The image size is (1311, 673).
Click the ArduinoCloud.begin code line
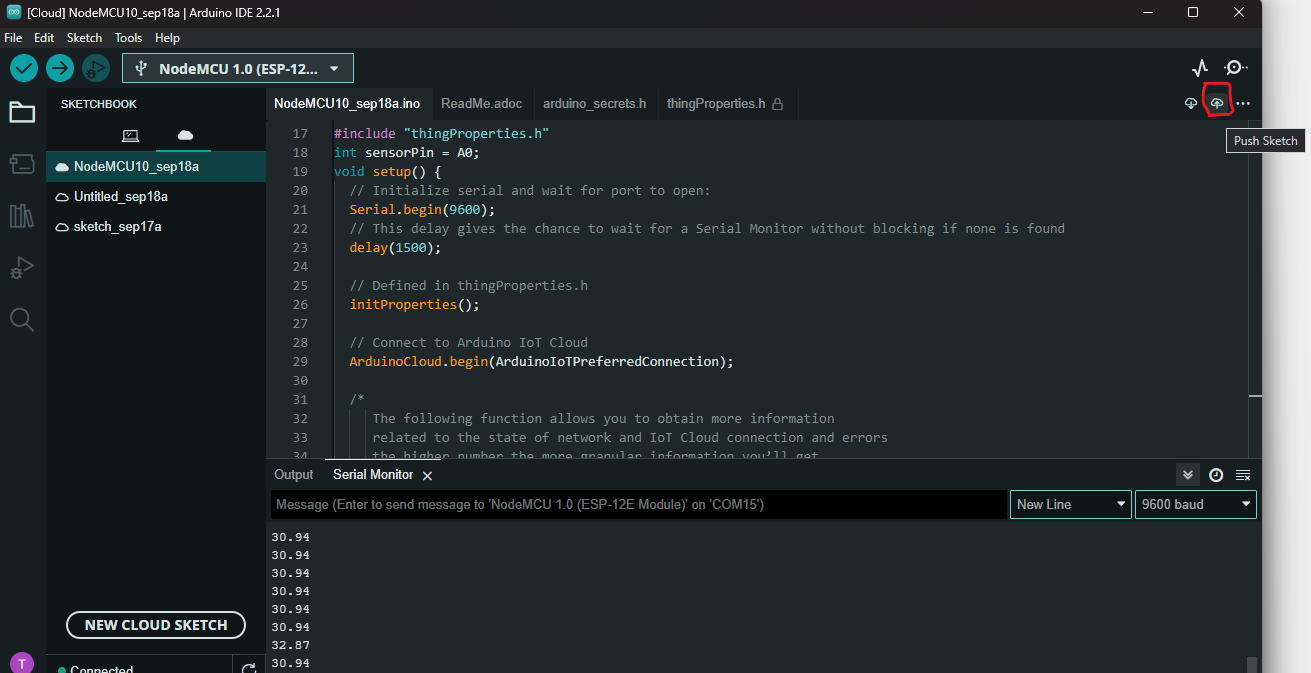point(541,362)
